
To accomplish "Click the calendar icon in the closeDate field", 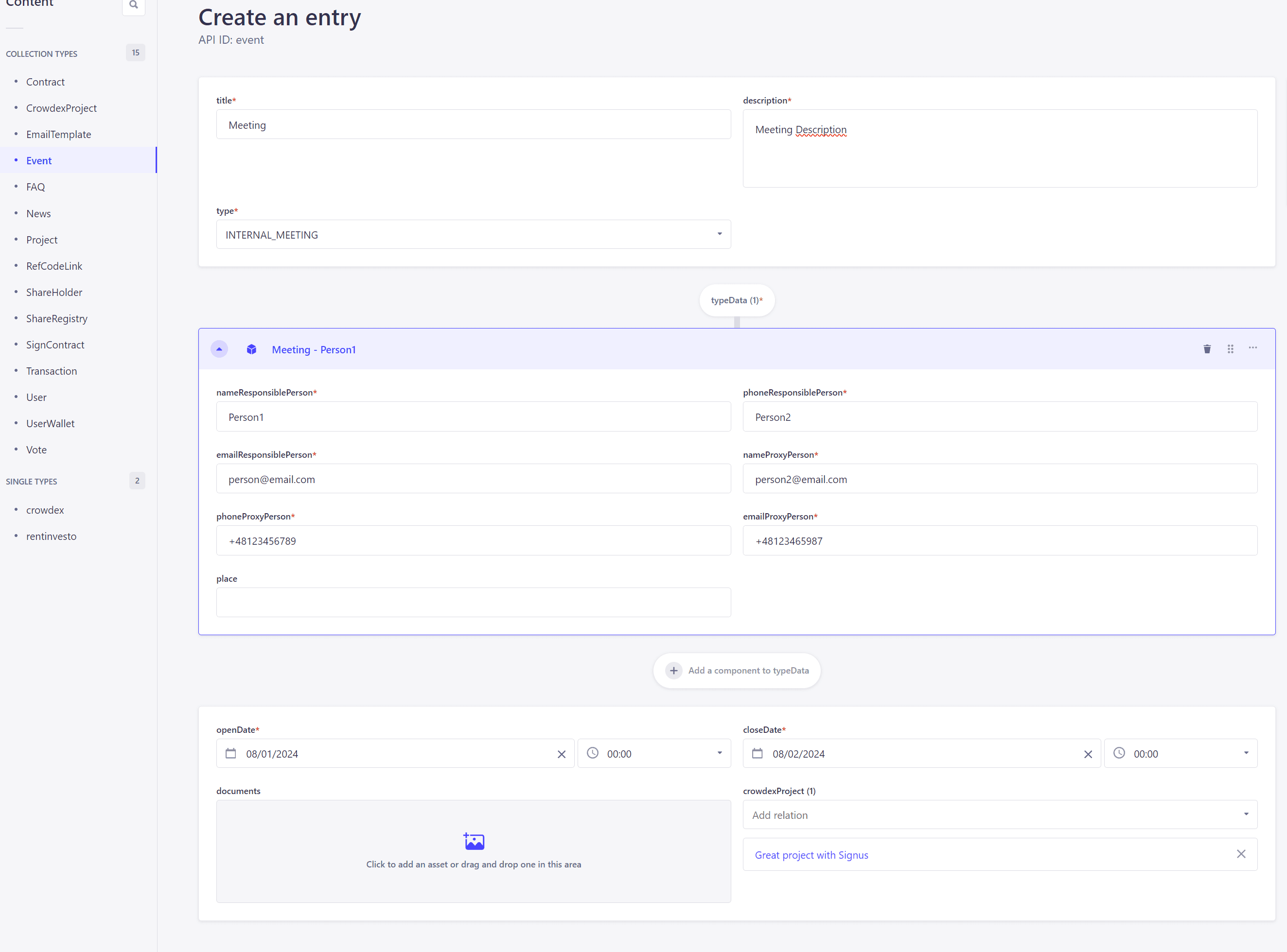I will click(757, 753).
